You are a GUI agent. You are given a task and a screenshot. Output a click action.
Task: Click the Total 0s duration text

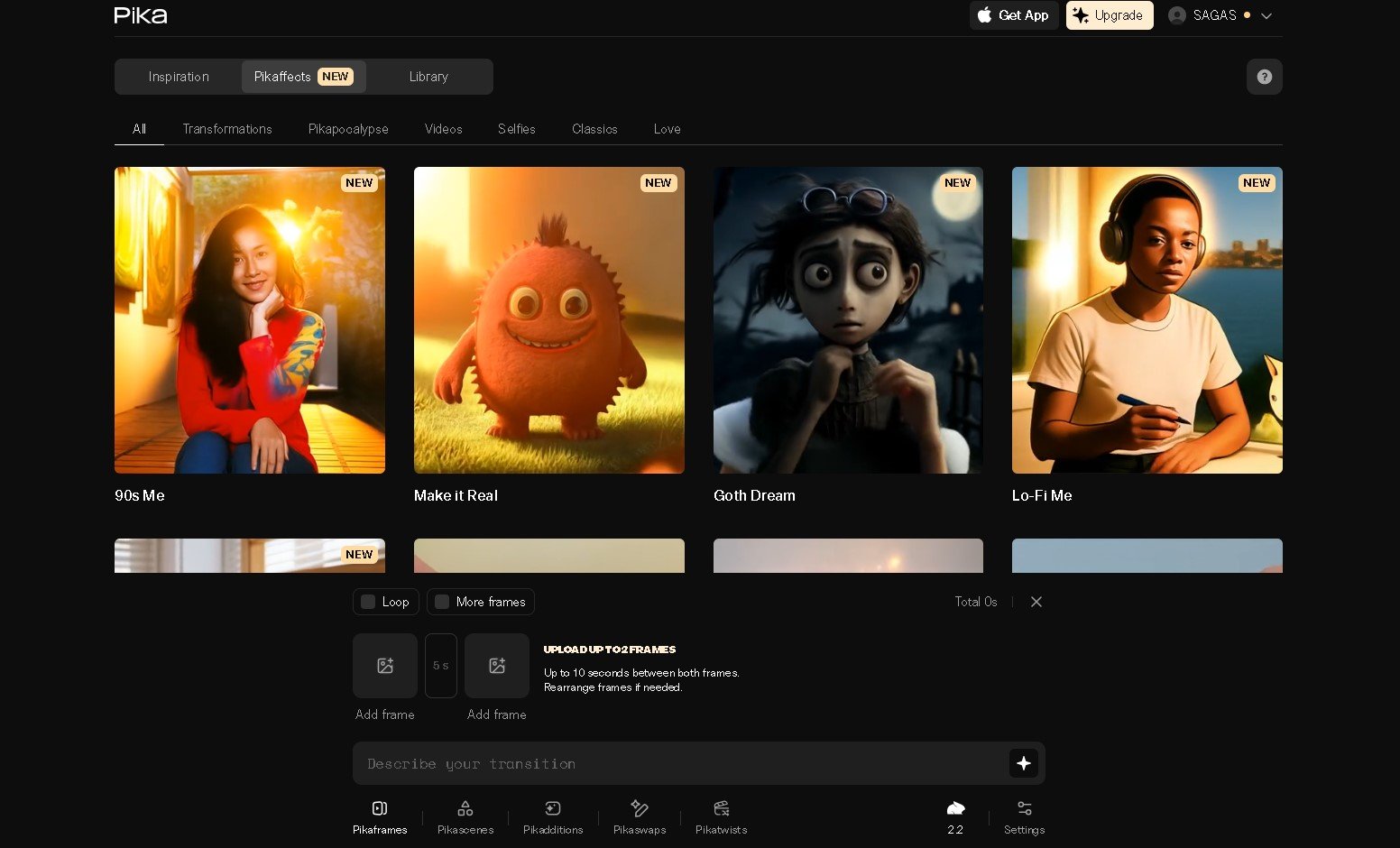976,602
